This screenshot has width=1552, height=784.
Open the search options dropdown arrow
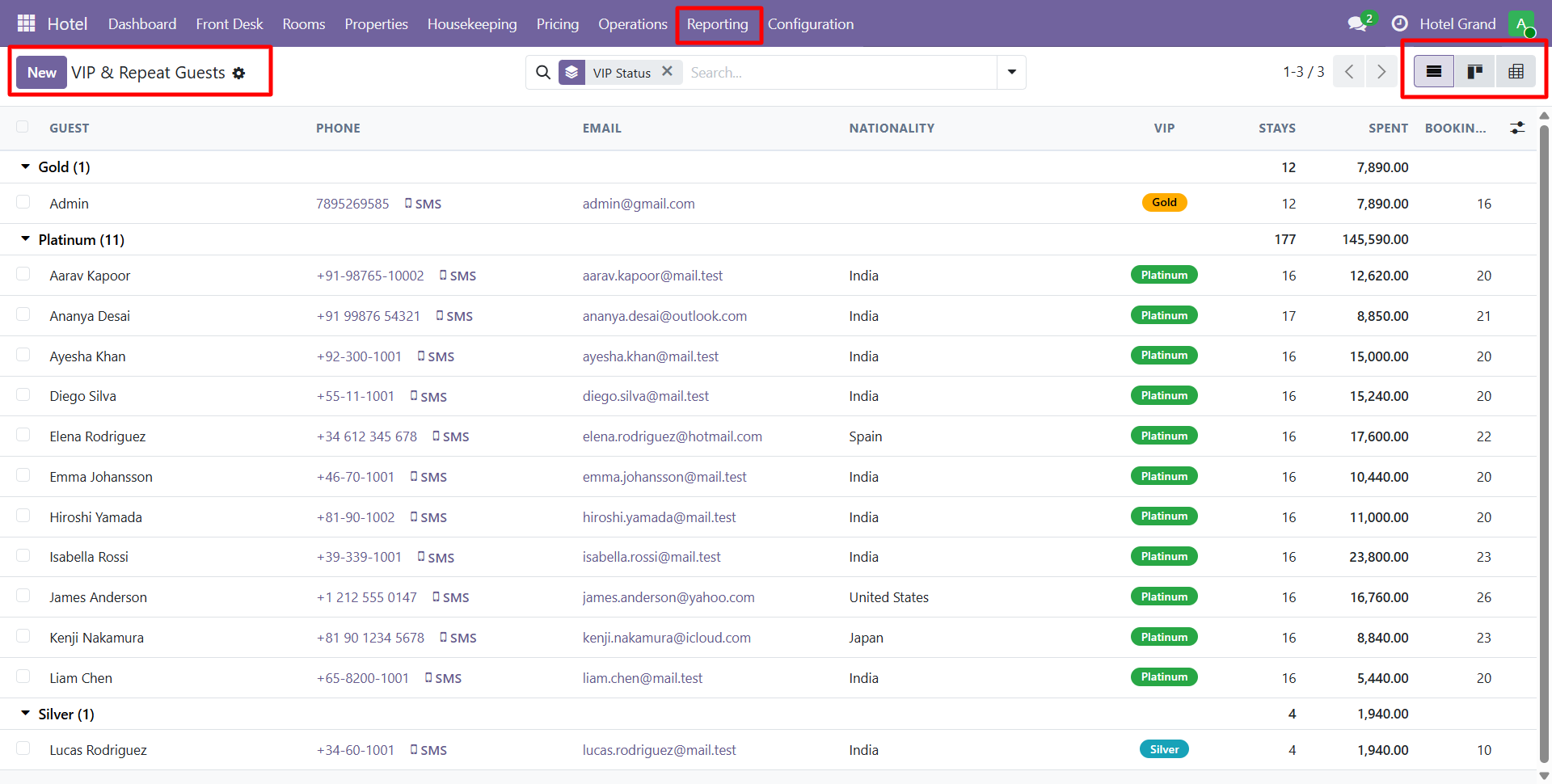pyautogui.click(x=1011, y=72)
